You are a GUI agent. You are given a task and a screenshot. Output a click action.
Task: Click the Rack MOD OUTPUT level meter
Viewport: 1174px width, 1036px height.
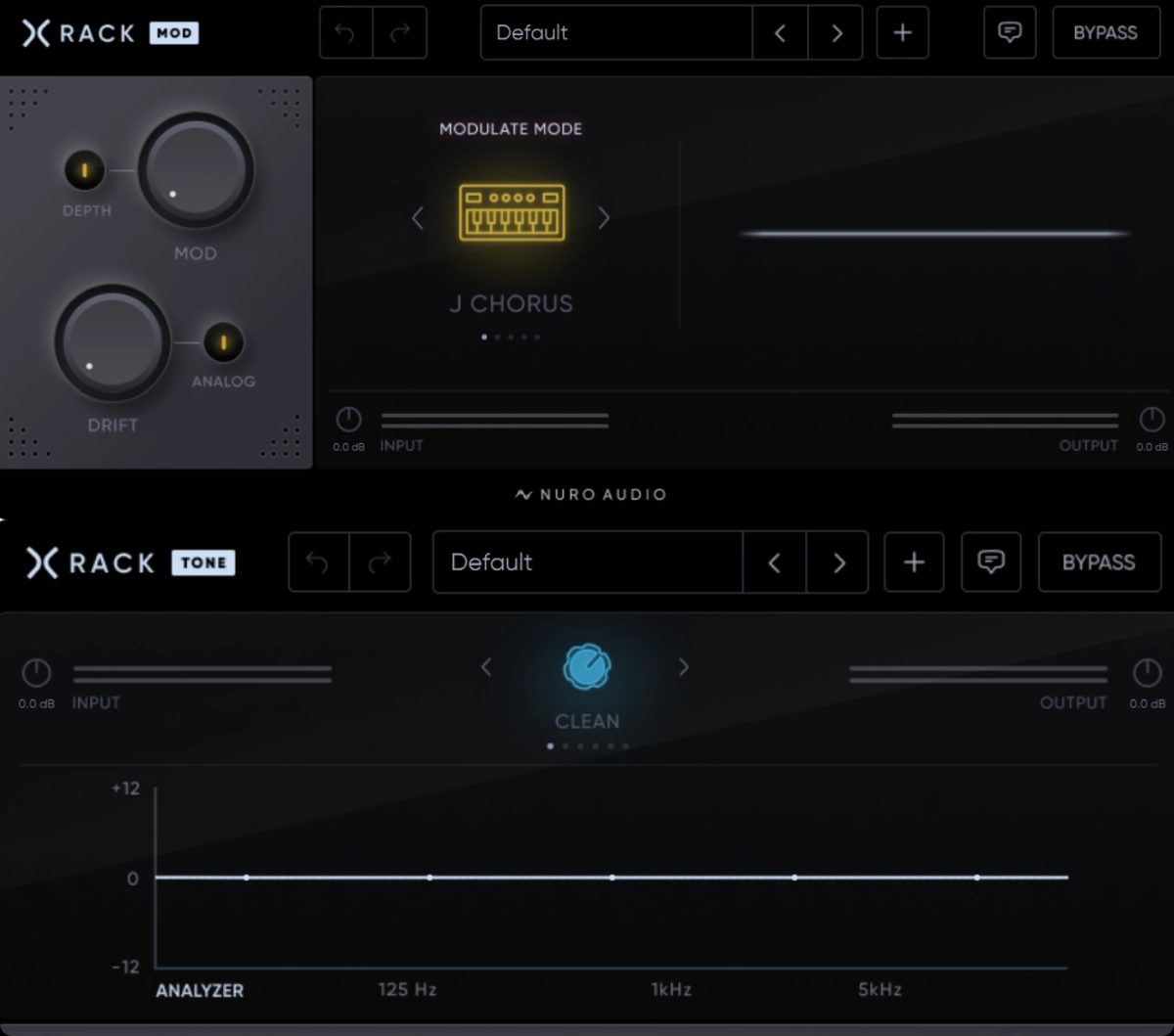(1005, 421)
